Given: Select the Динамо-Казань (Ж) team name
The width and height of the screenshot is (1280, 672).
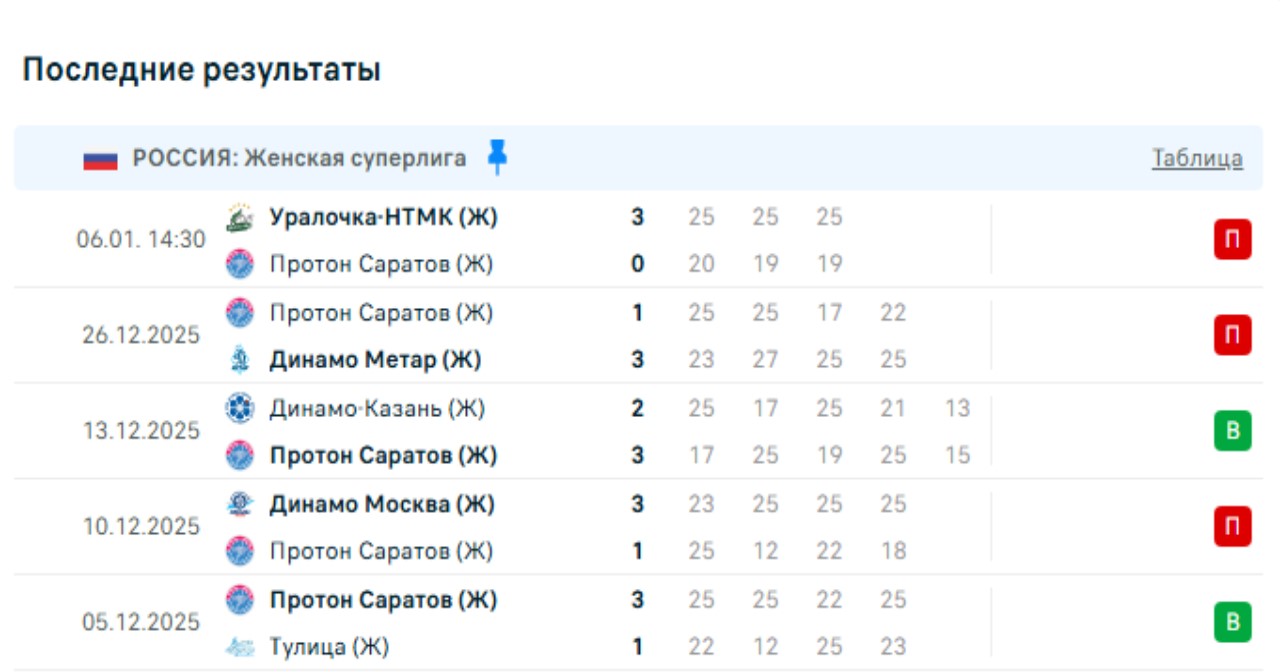Looking at the screenshot, I should 377,408.
